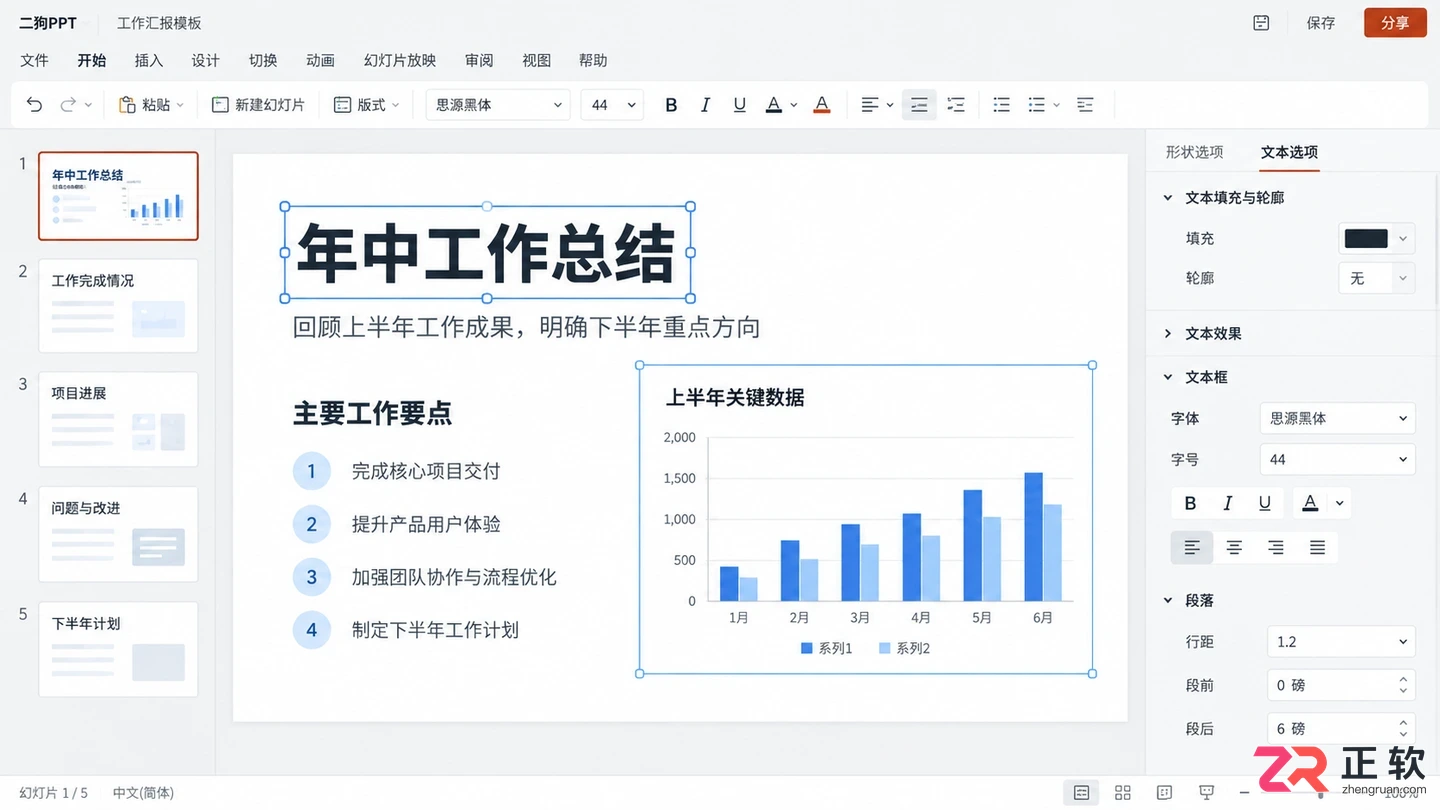Viewport: 1440px width, 810px height.
Task: Toggle bold in the 文本框 panel
Action: click(1190, 503)
